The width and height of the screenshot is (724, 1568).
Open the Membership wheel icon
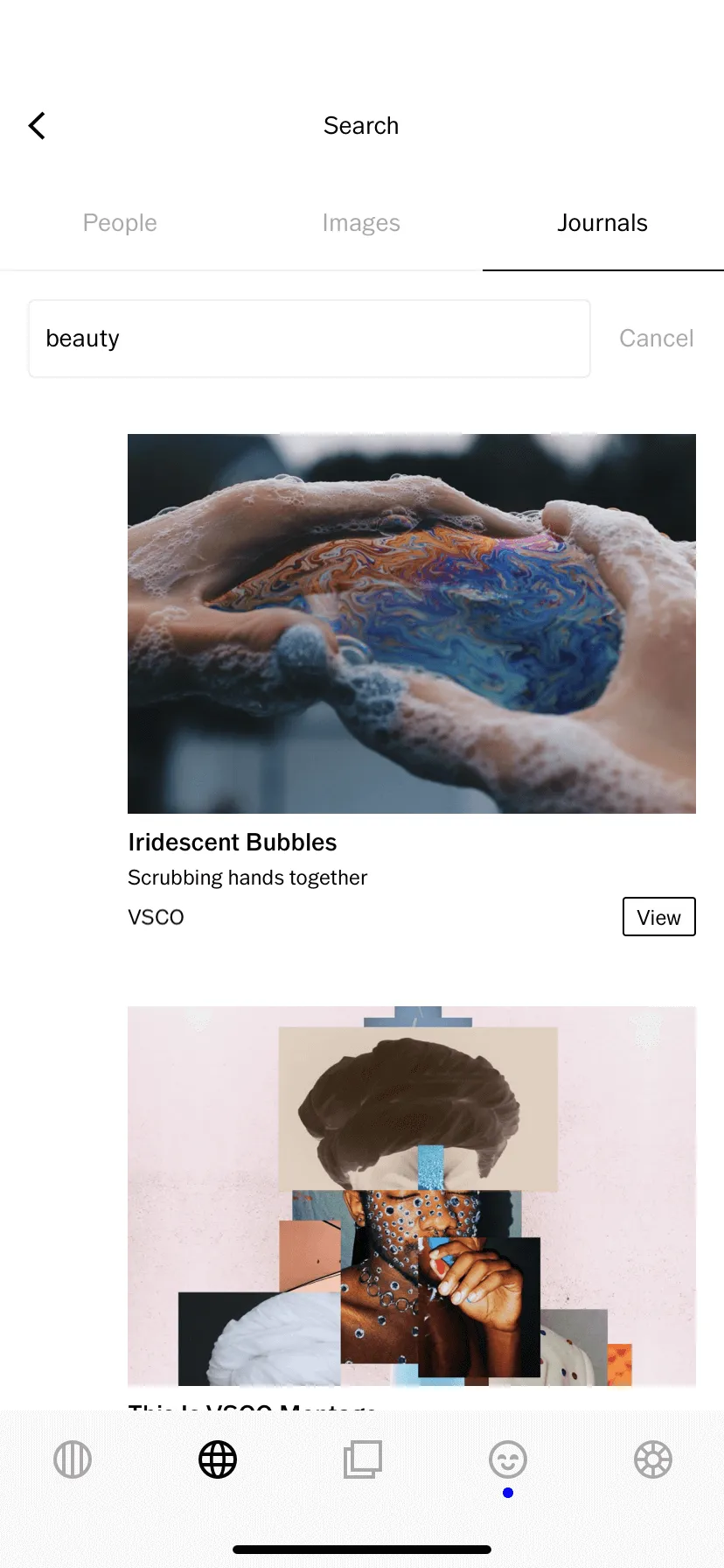point(653,1459)
